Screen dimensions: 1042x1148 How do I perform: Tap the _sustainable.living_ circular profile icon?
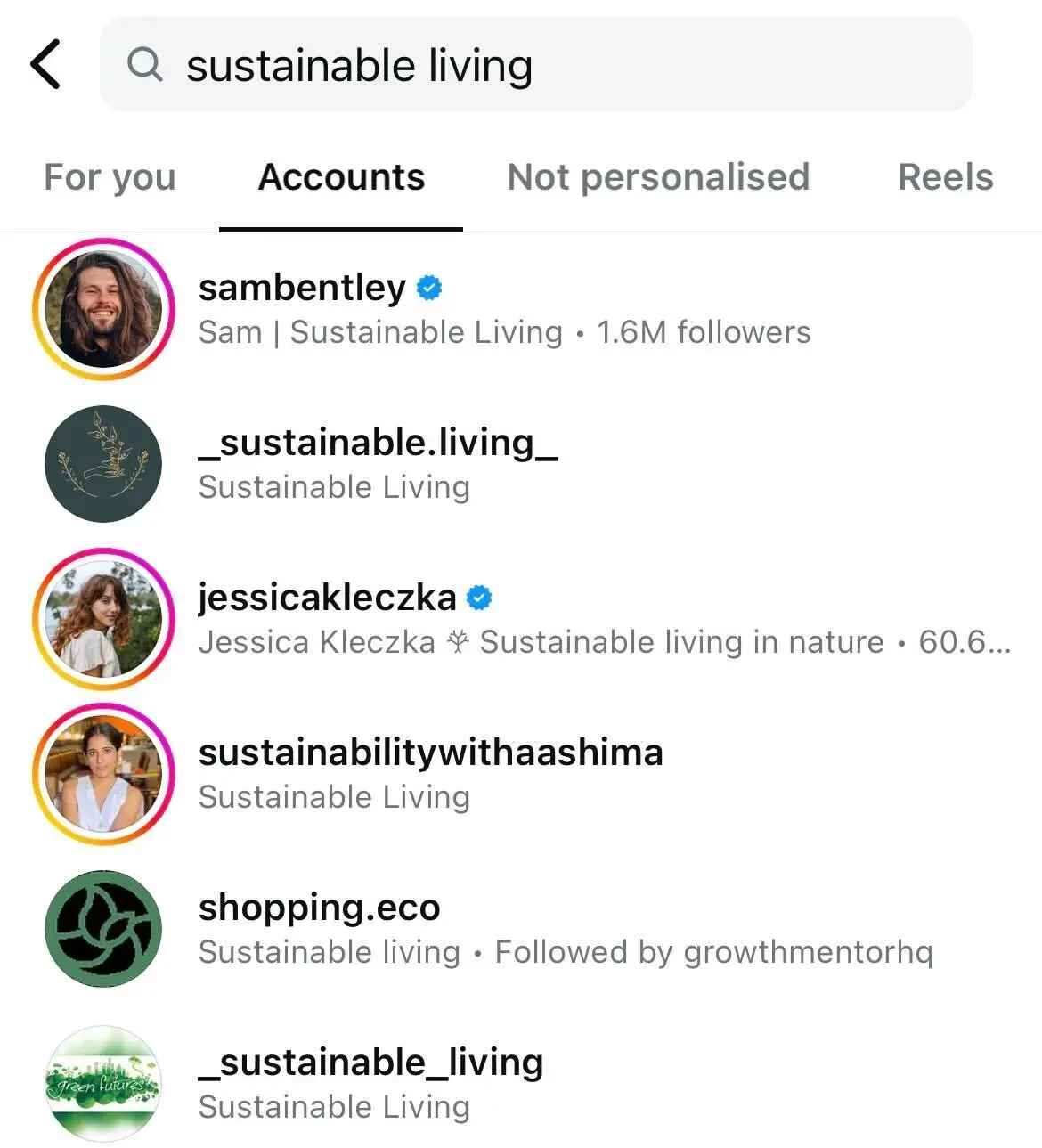click(102, 462)
